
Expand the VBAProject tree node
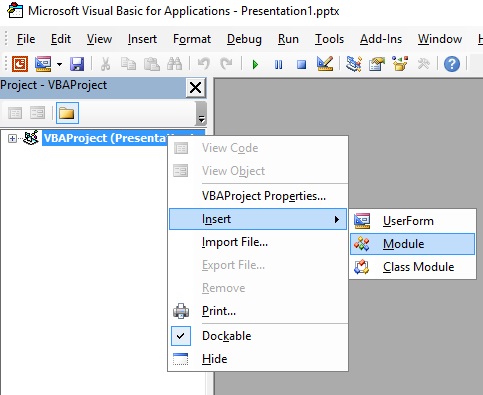pos(12,138)
